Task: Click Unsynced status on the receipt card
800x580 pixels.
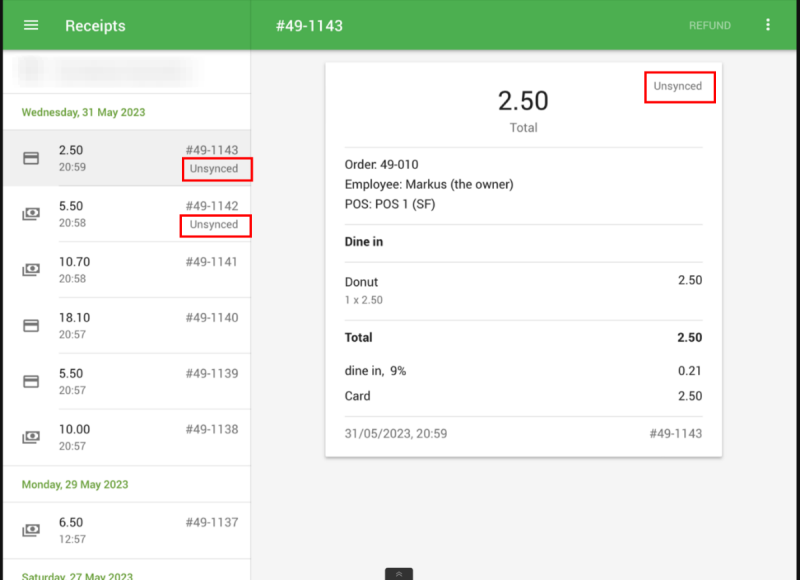Action: [678, 87]
